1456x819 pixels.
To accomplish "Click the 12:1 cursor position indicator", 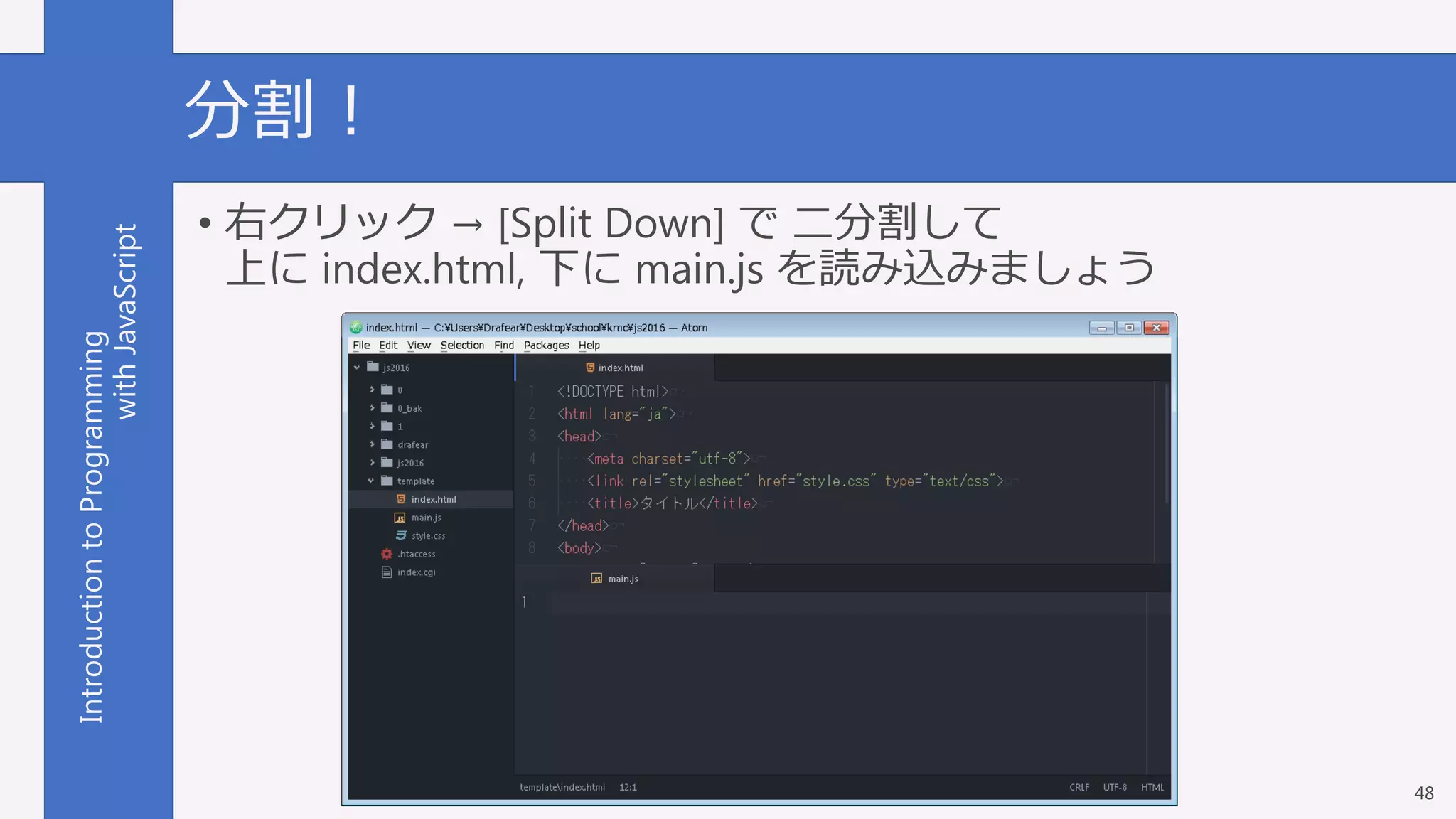I will click(x=628, y=787).
